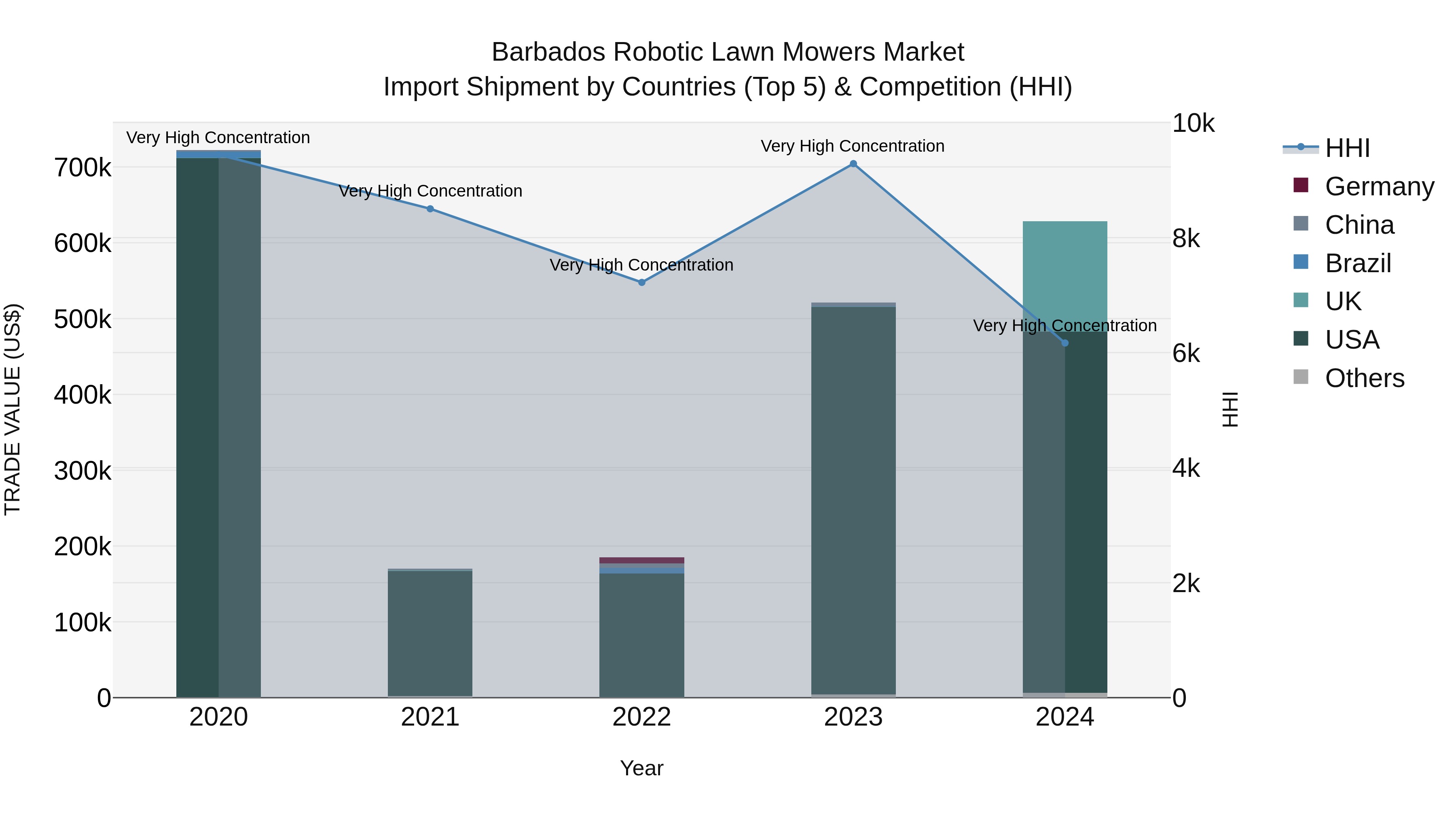Click the 2022 Germany bar segment
Viewport: 1456px width, 819px height.
point(641,560)
